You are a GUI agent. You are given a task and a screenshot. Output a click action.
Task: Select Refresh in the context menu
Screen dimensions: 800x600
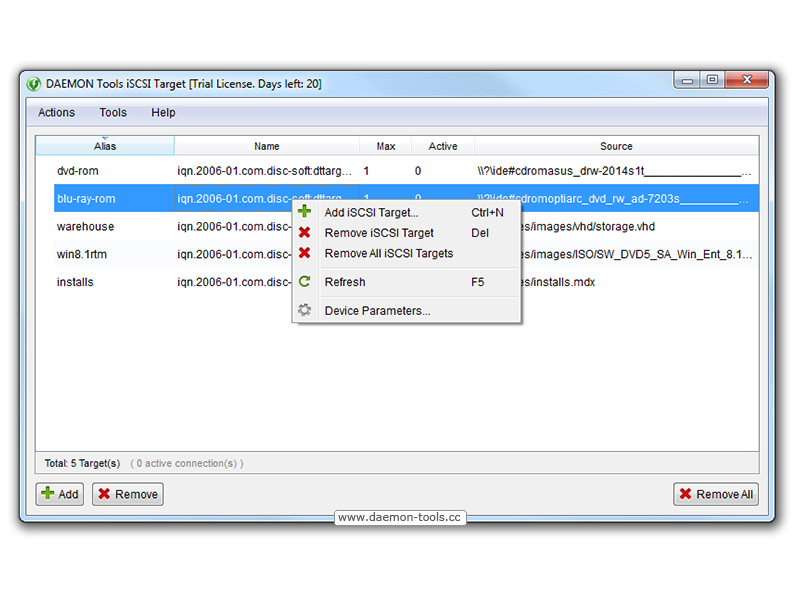407,282
